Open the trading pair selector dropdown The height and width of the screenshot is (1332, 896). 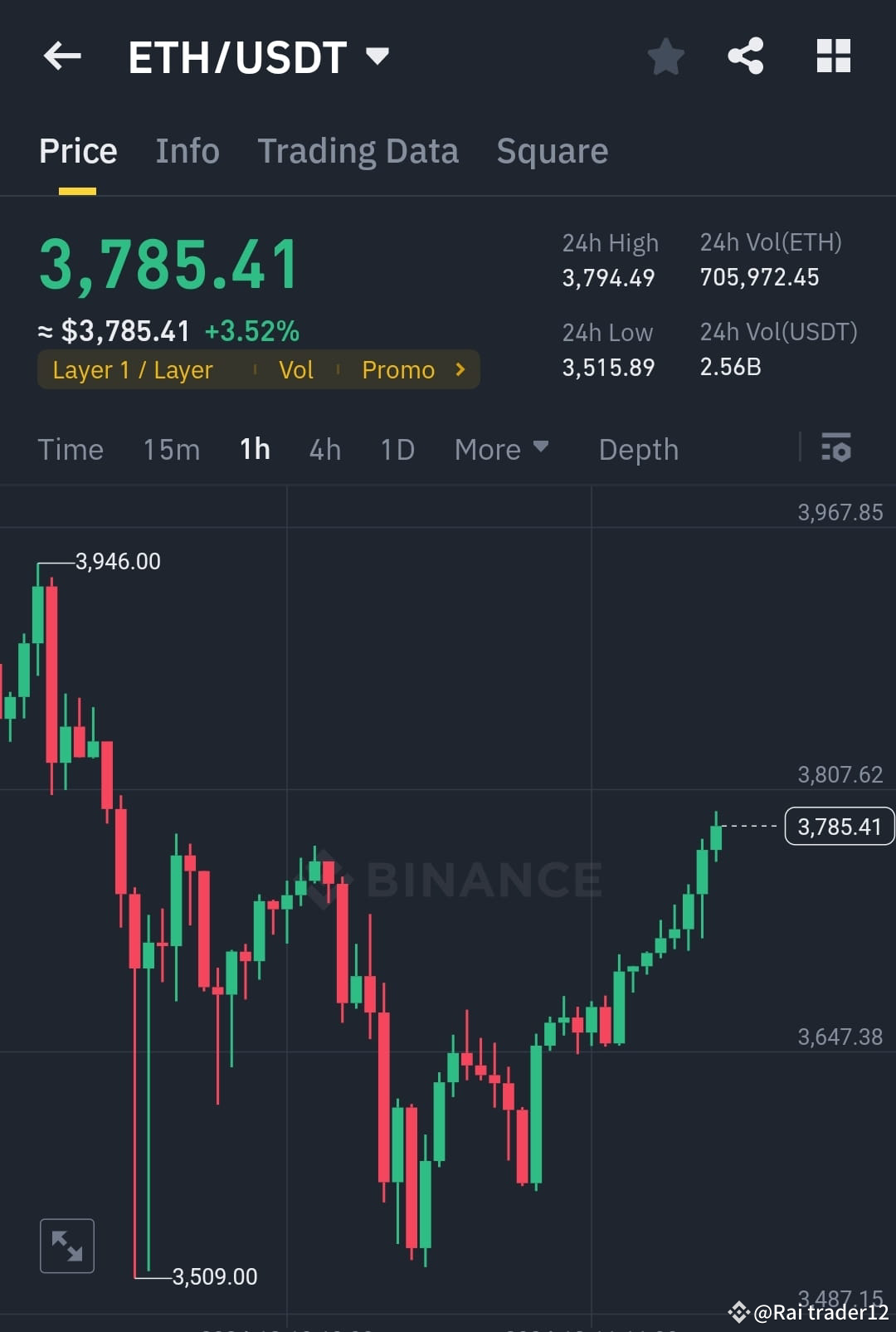377,56
